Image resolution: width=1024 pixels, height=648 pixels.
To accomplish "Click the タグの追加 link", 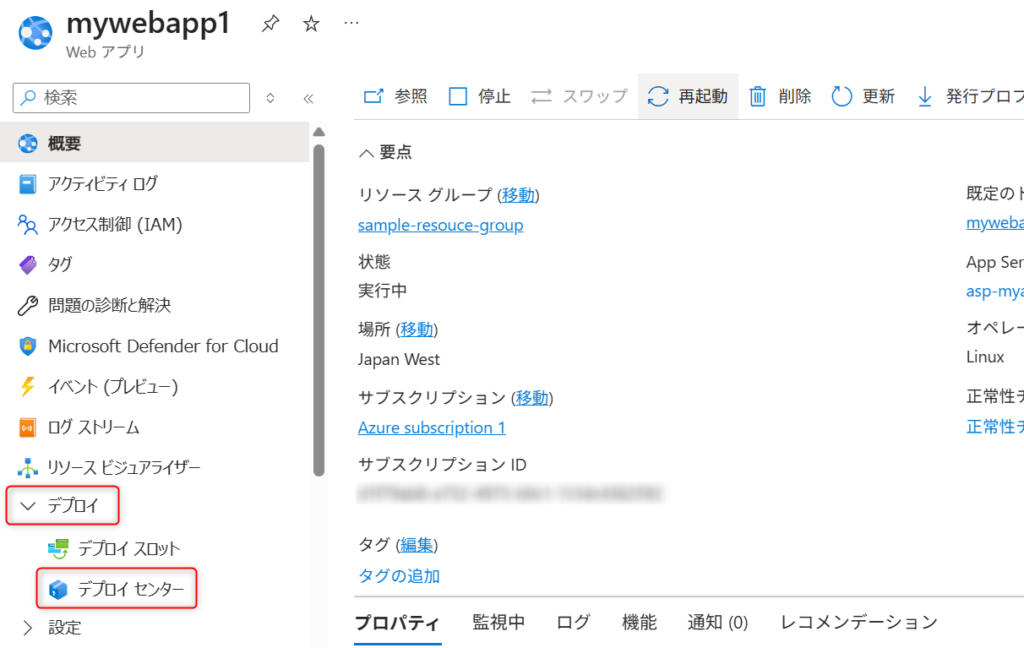I will click(x=399, y=576).
